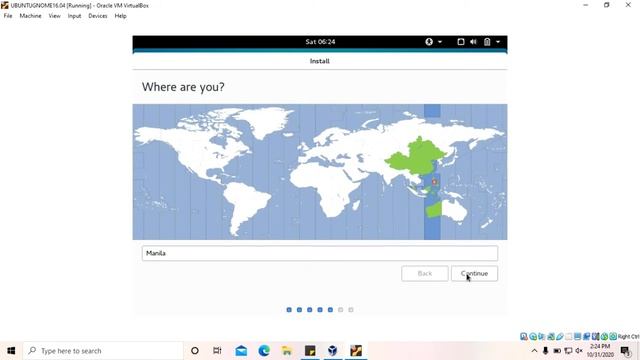This screenshot has height=360, width=640.
Task: Click the VirtualBox mouse integration status icon
Action: [x=604, y=336]
